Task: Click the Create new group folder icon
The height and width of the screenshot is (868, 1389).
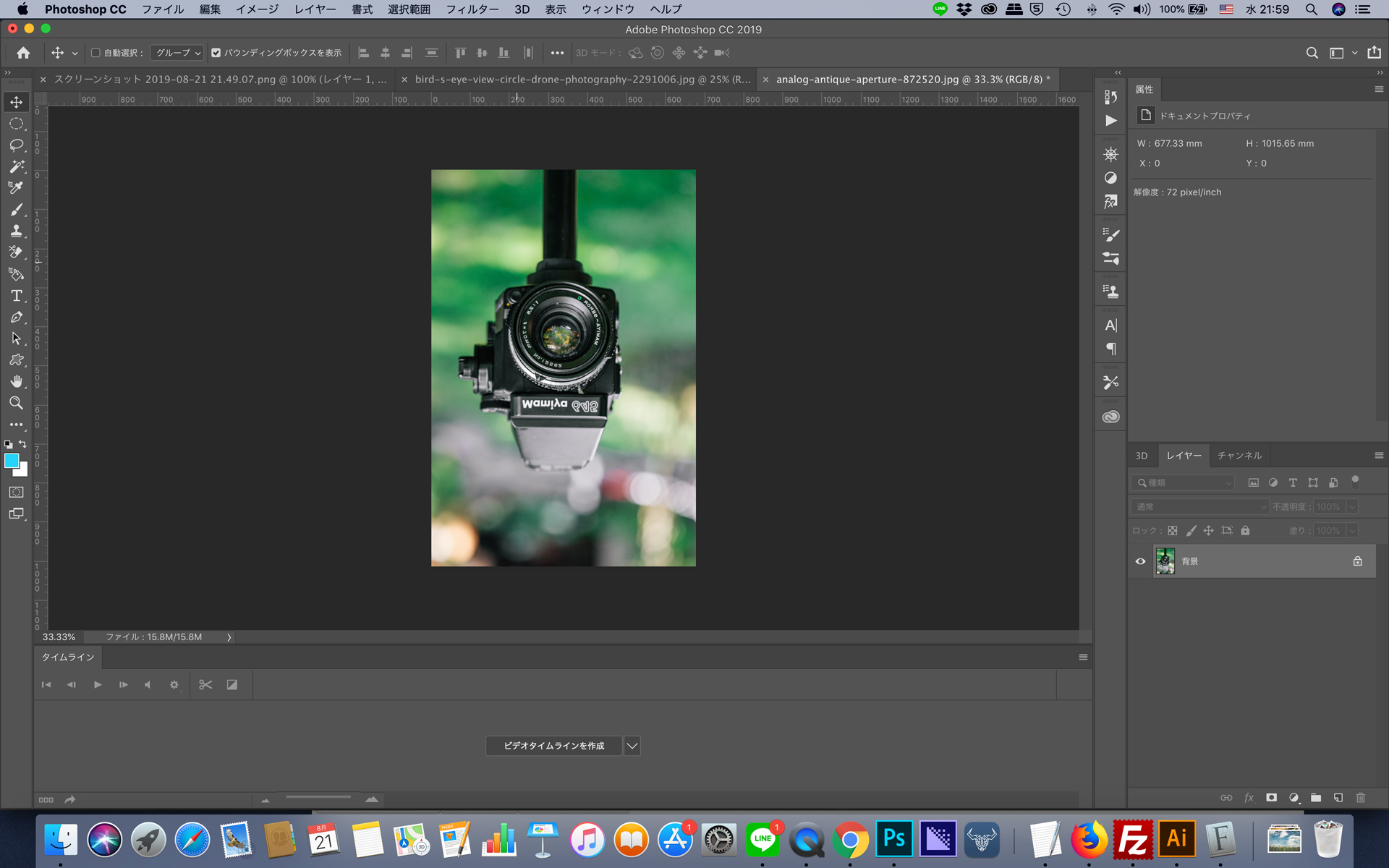Action: [x=1316, y=798]
